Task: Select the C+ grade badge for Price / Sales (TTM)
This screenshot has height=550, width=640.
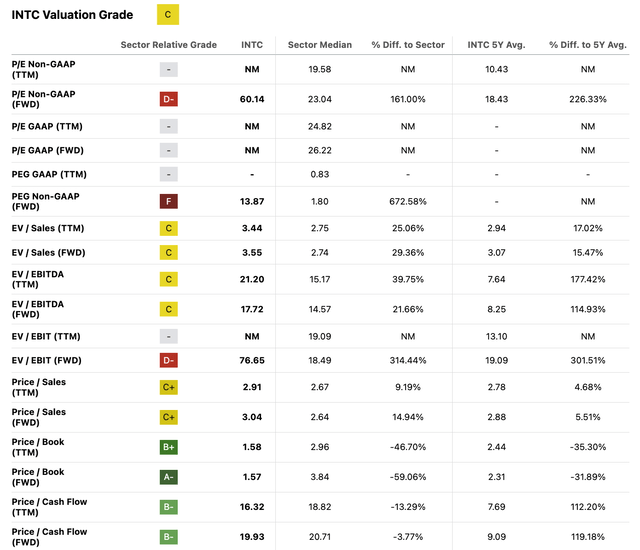Action: pos(168,388)
